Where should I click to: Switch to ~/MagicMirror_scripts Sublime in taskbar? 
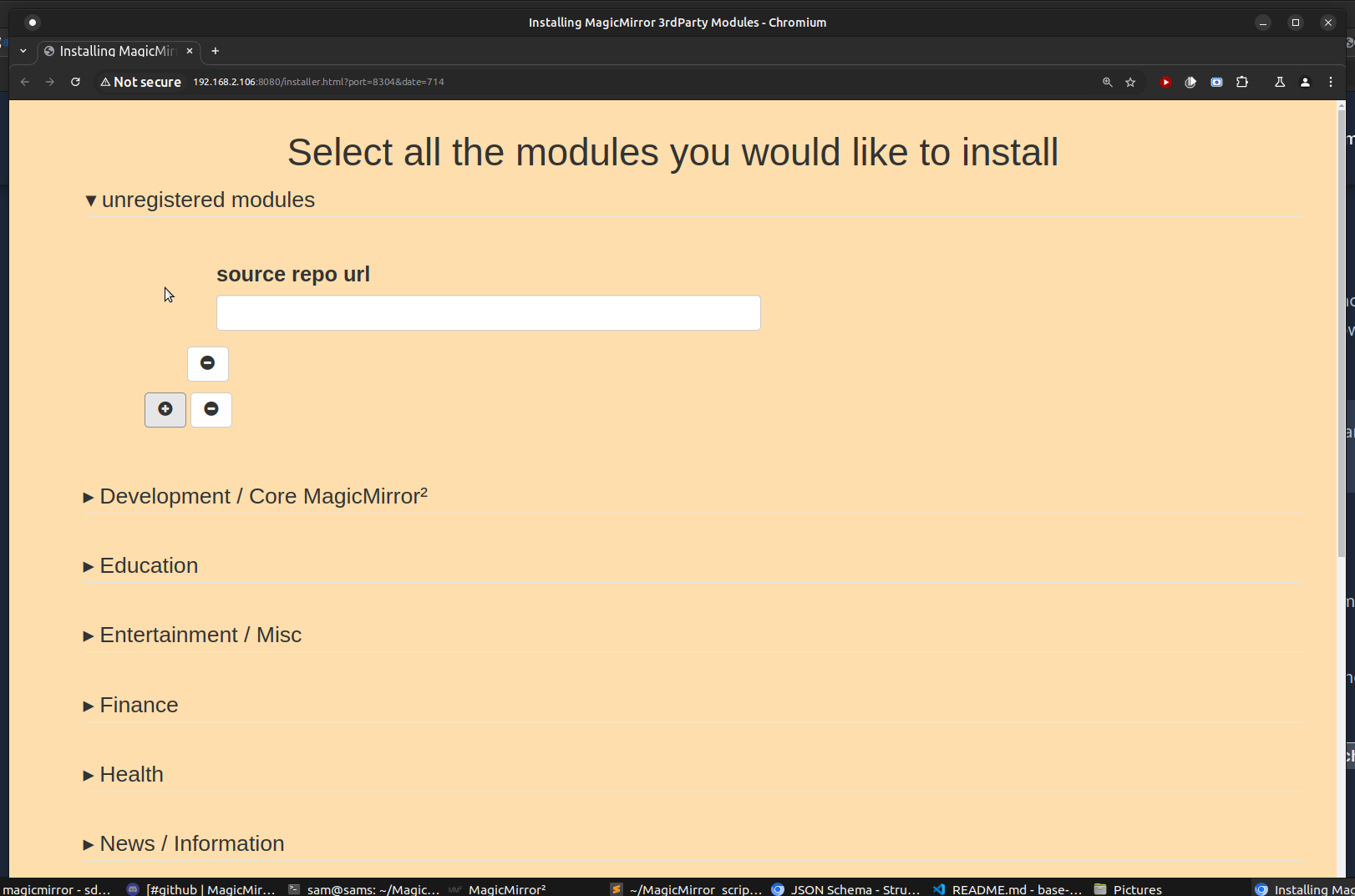(686, 889)
